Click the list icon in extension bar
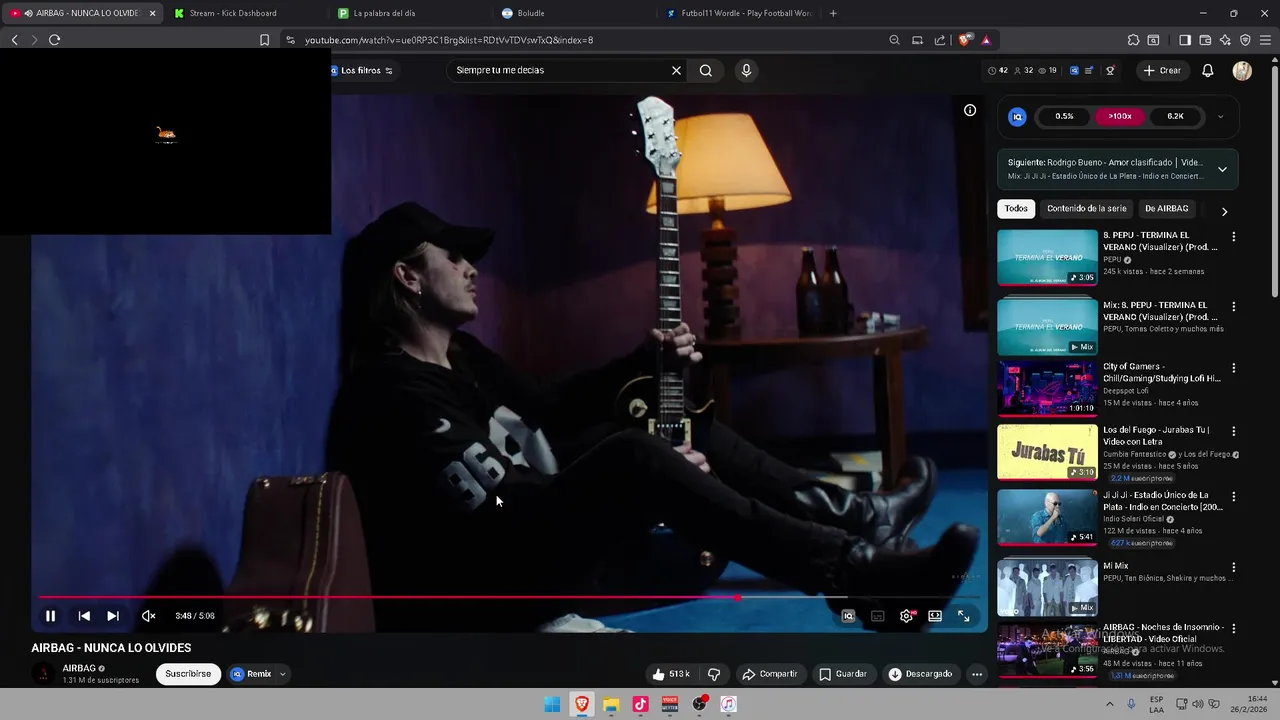The height and width of the screenshot is (720, 1280). pyautogui.click(x=1088, y=70)
